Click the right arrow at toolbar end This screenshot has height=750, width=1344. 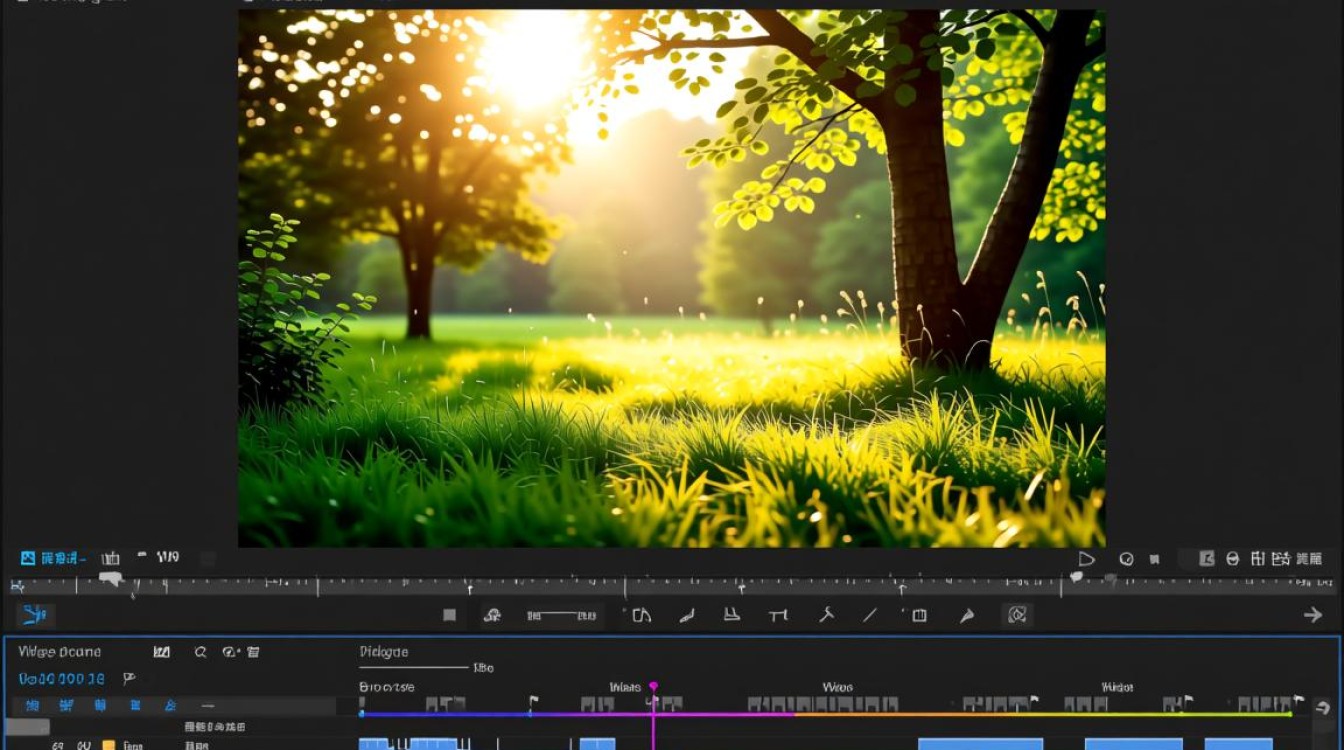[1313, 615]
